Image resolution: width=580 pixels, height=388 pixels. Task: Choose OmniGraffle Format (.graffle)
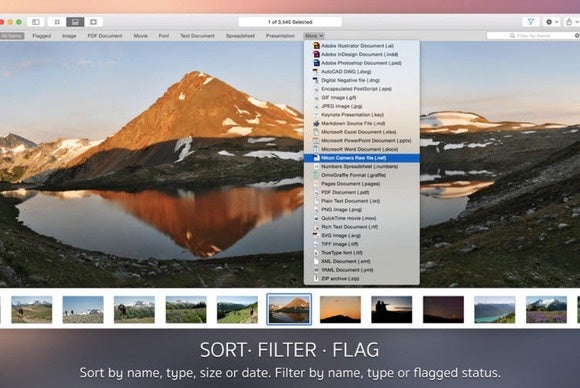pyautogui.click(x=362, y=175)
